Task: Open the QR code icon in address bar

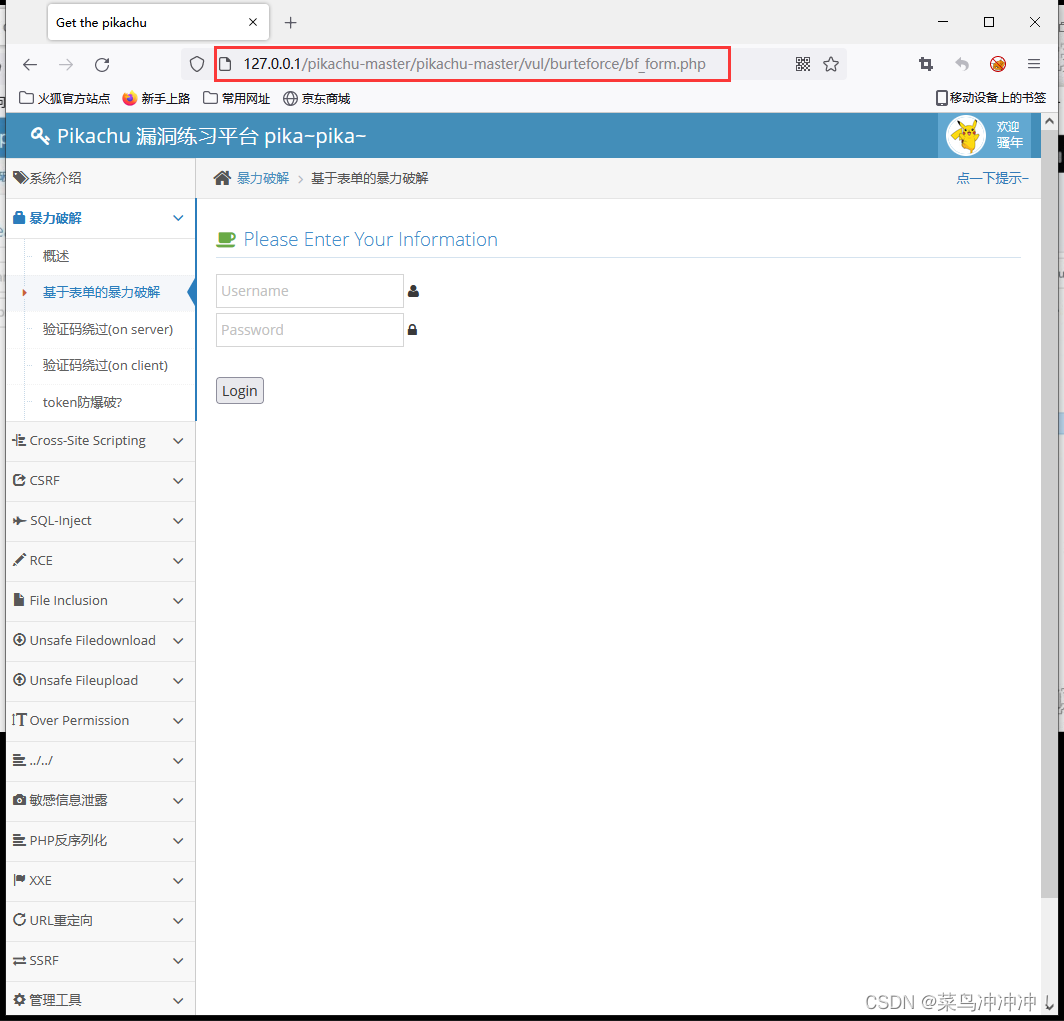Action: [803, 64]
